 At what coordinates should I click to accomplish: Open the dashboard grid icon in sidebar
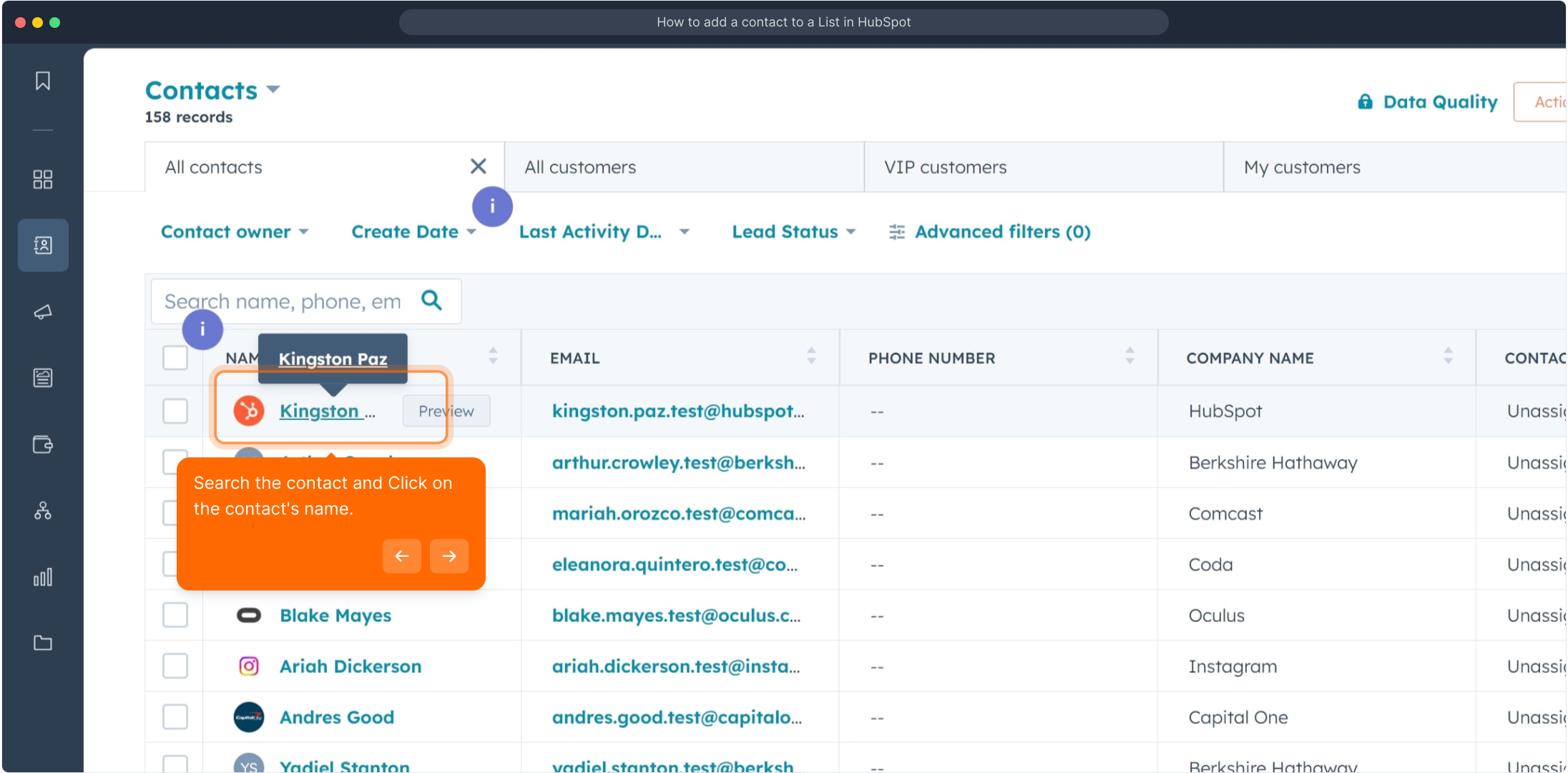point(43,179)
